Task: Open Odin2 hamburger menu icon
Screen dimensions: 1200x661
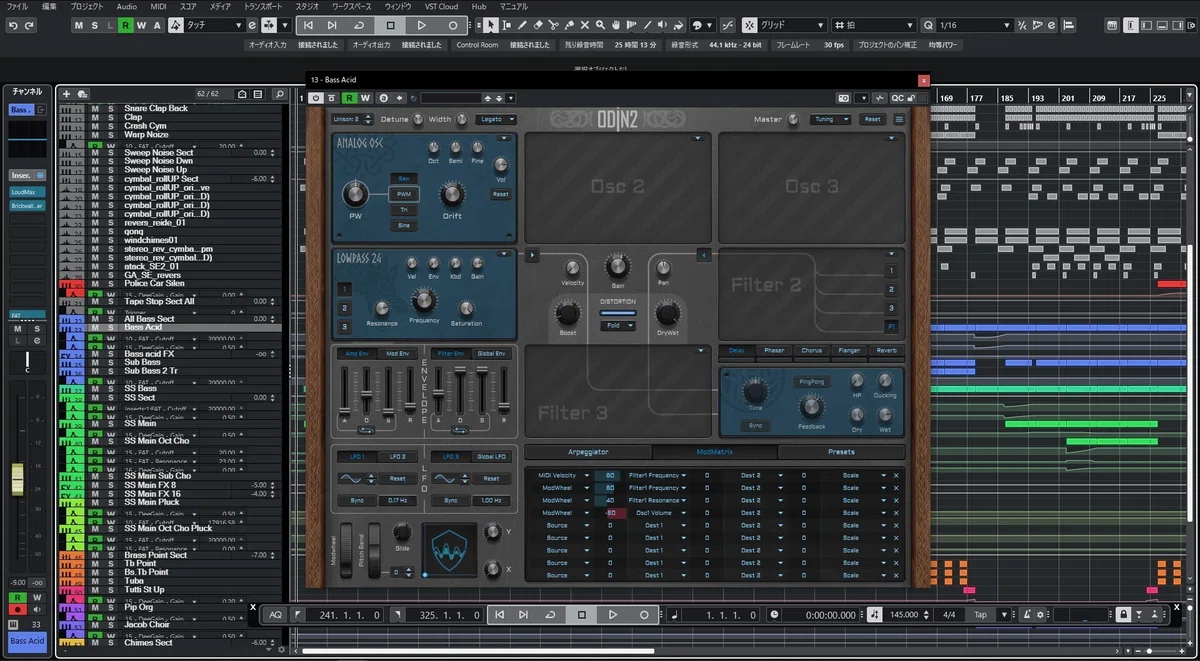Action: (899, 119)
